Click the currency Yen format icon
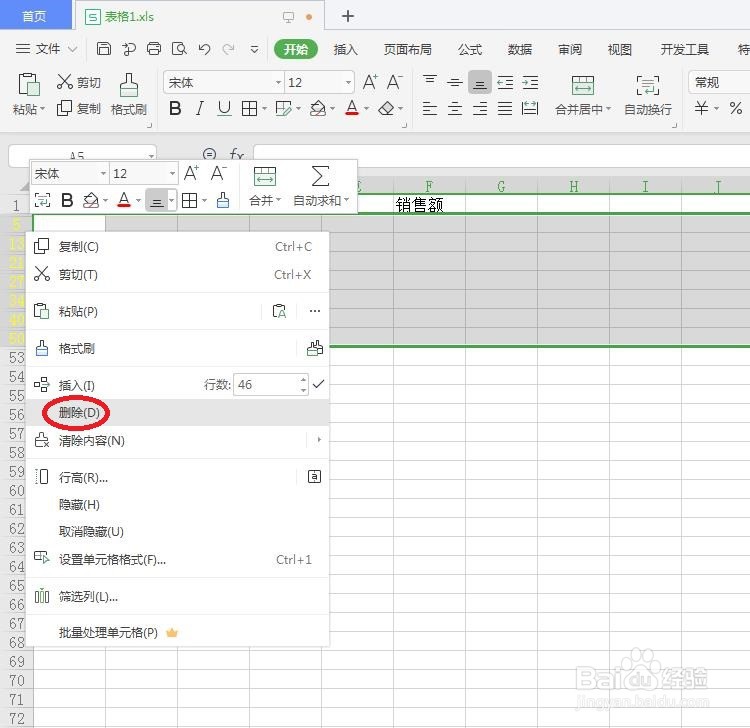 pos(701,108)
